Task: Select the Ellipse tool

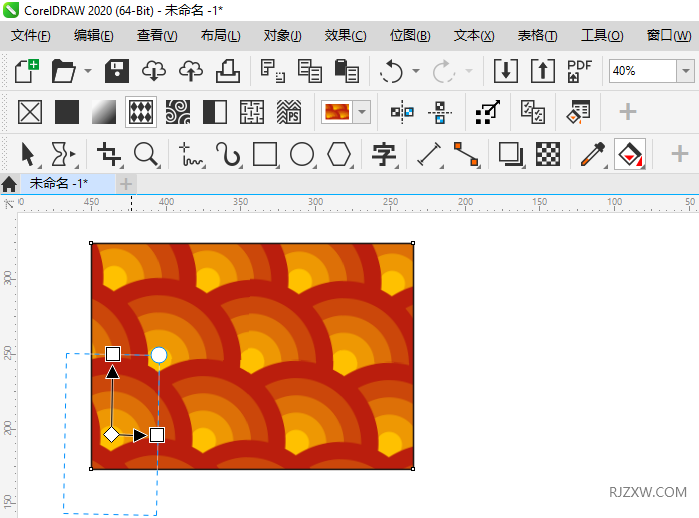Action: pos(302,154)
